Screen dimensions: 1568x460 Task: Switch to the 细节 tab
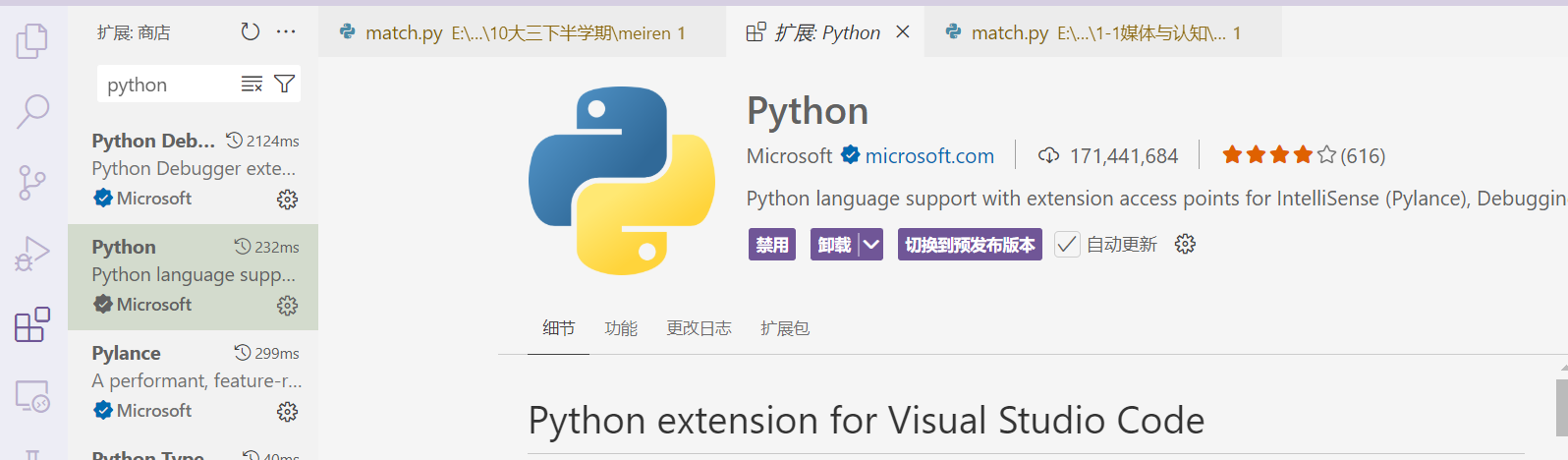pyautogui.click(x=558, y=328)
